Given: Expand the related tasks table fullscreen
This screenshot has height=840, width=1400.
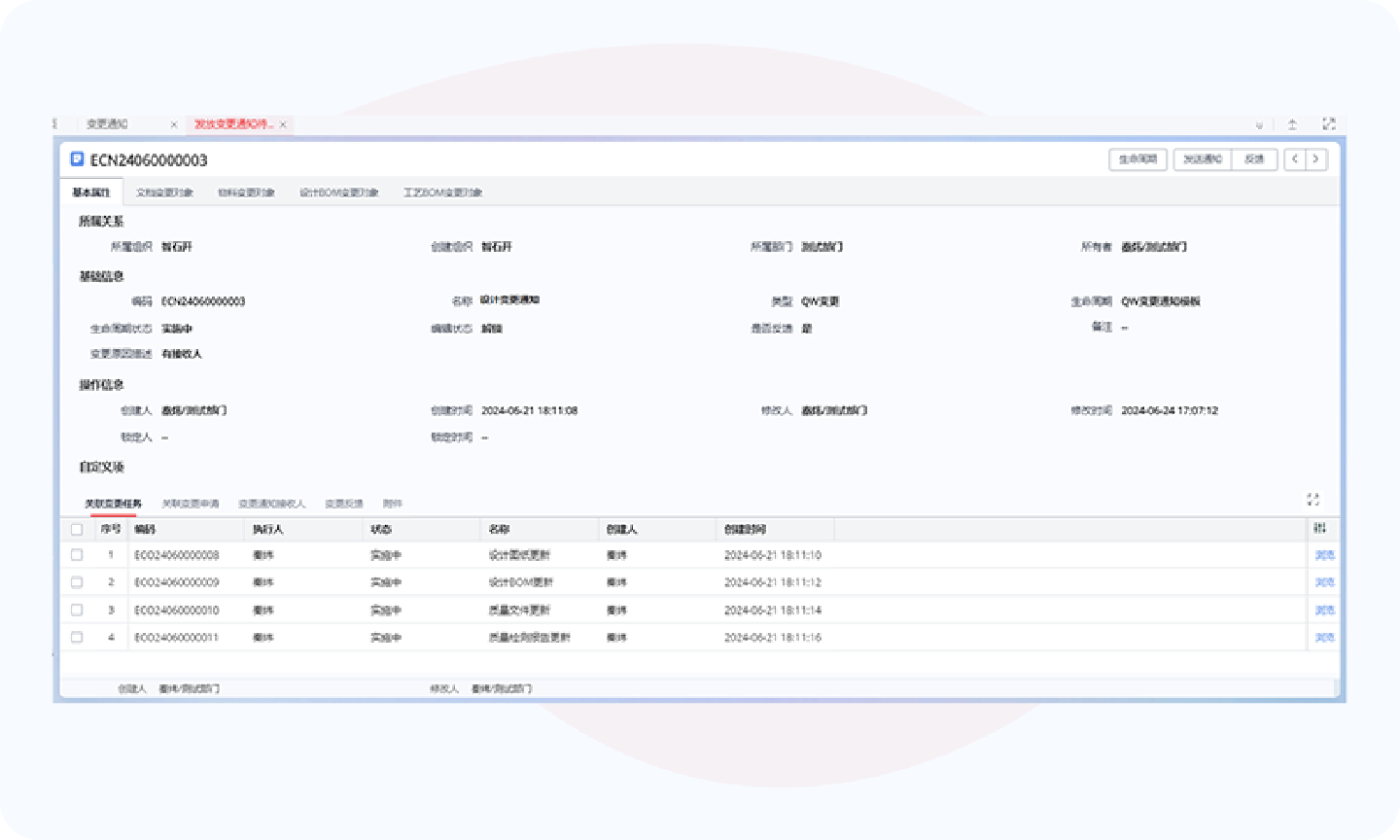Looking at the screenshot, I should 1312,500.
